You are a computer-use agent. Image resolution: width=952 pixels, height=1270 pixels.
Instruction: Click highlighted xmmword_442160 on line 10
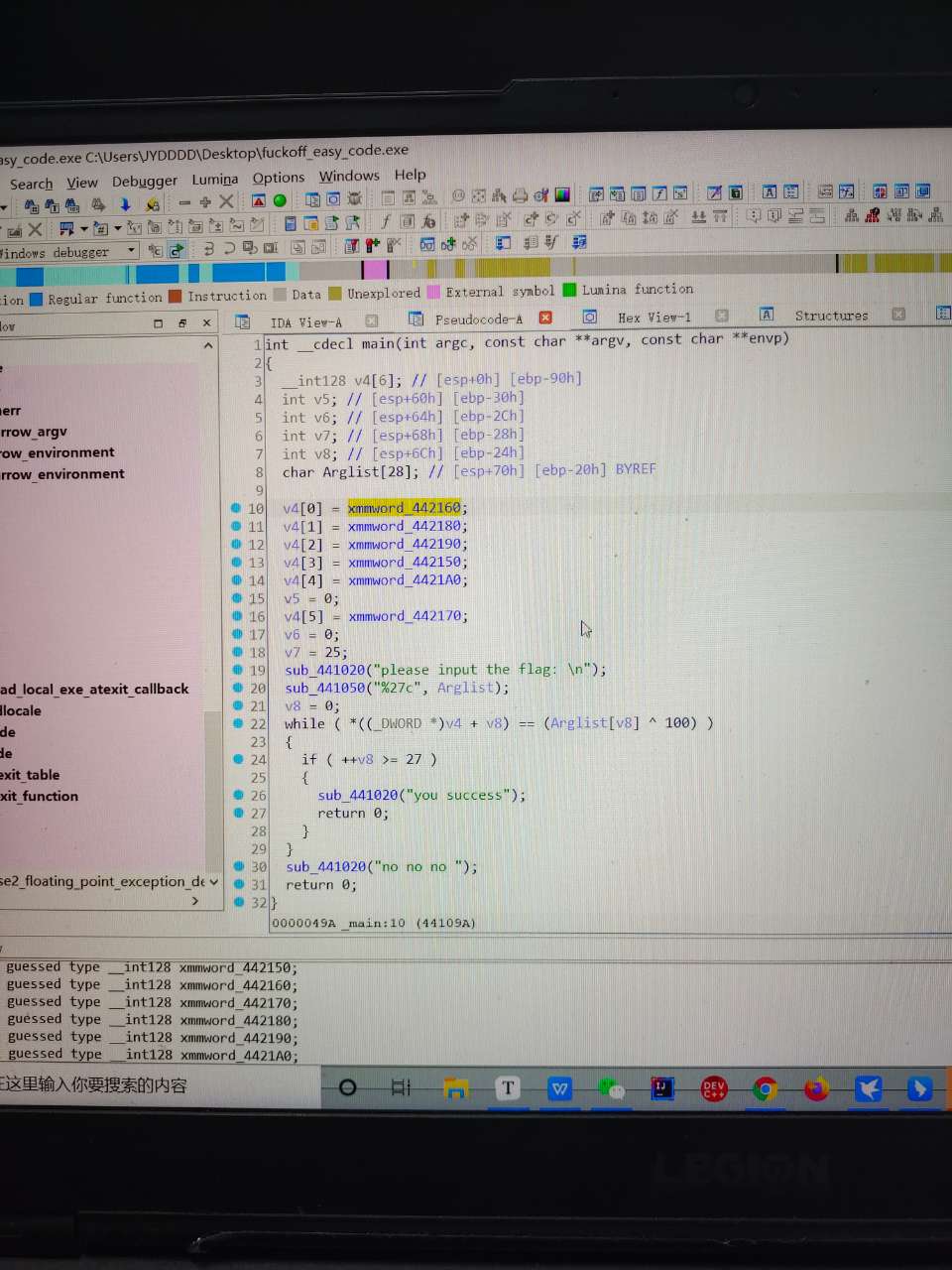click(x=404, y=508)
